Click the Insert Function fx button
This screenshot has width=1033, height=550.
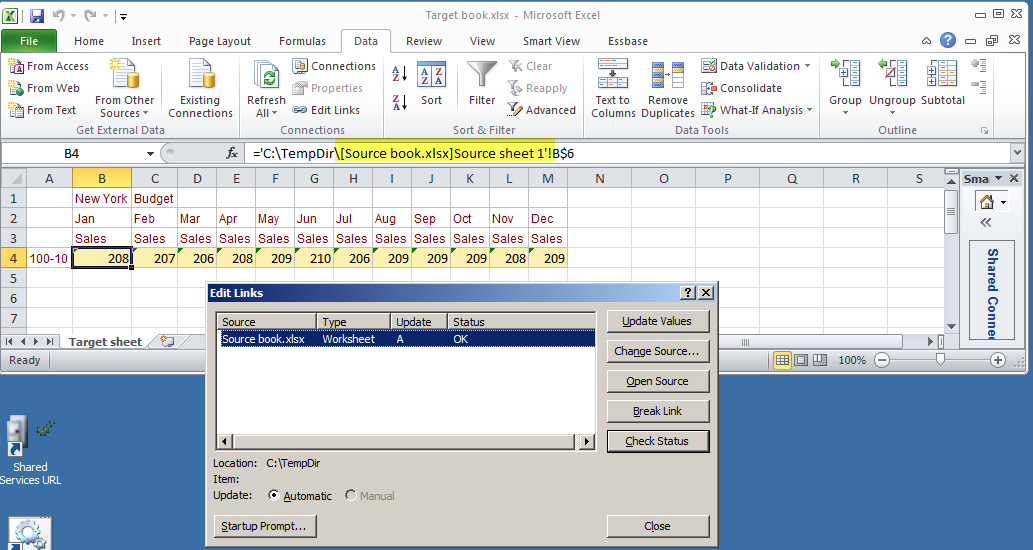tap(232, 153)
